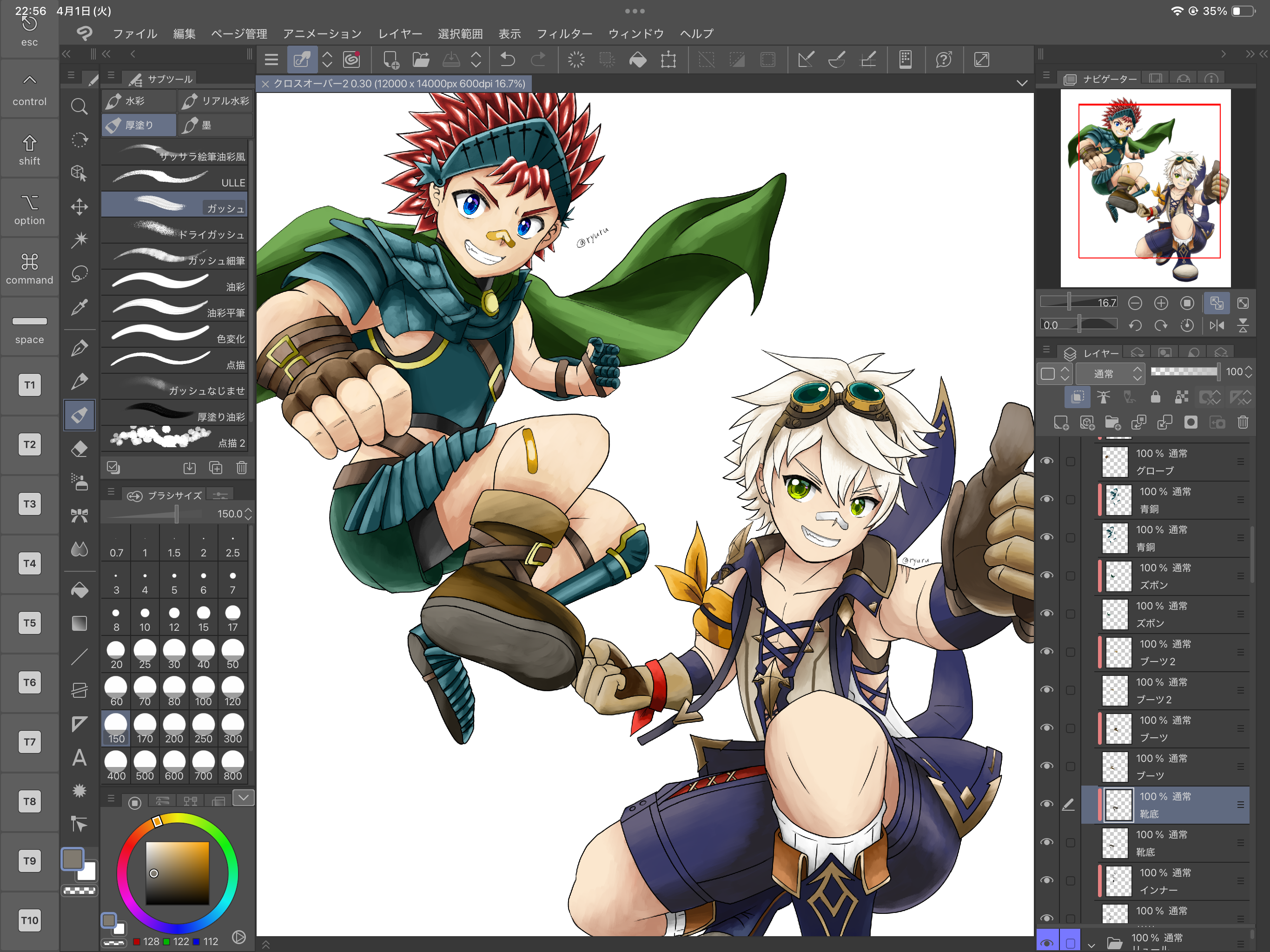Select the pen tool
The image size is (1270, 952).
point(79,348)
